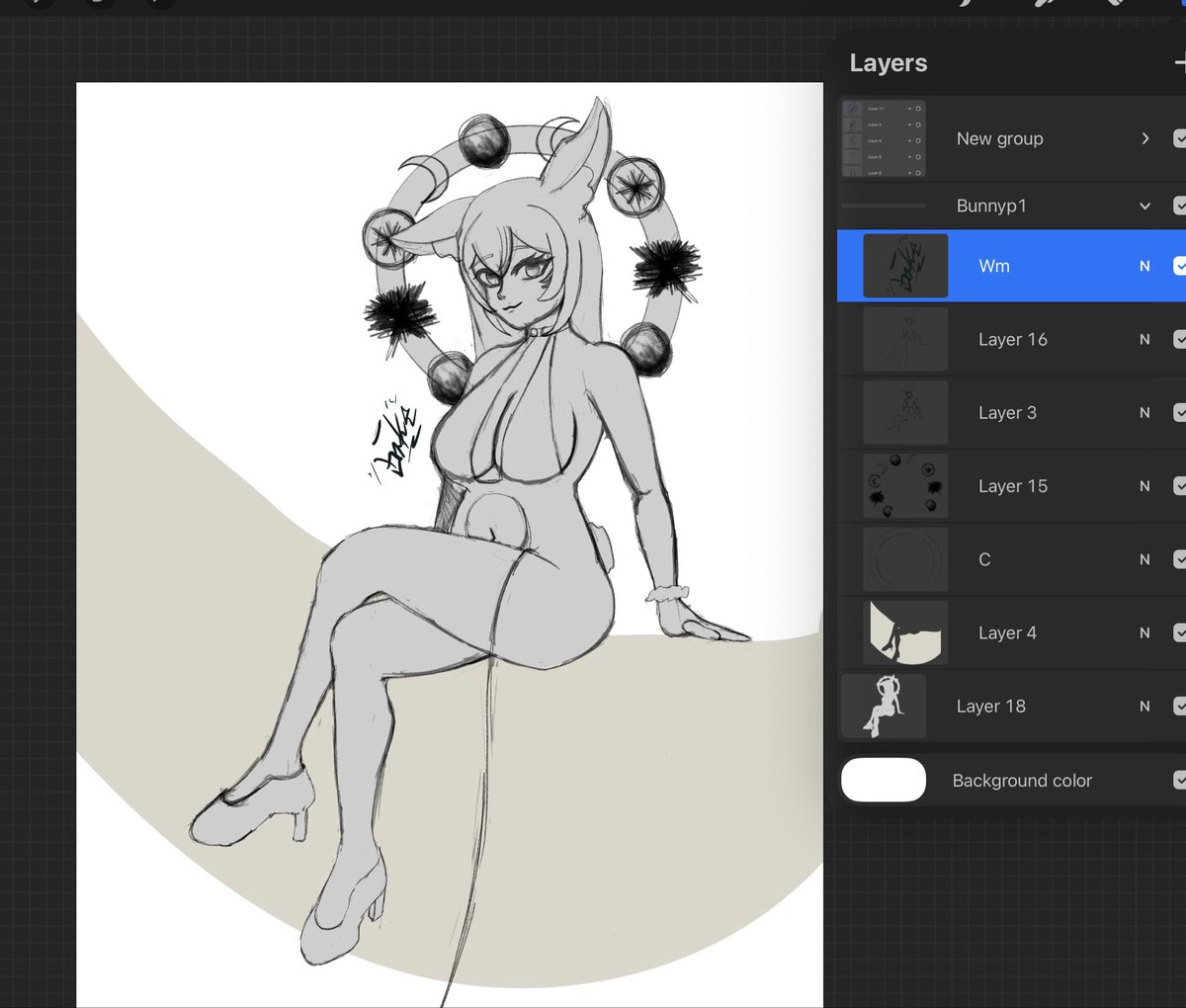Click the 'Wm' layer name
1186x1008 pixels.
(994, 266)
